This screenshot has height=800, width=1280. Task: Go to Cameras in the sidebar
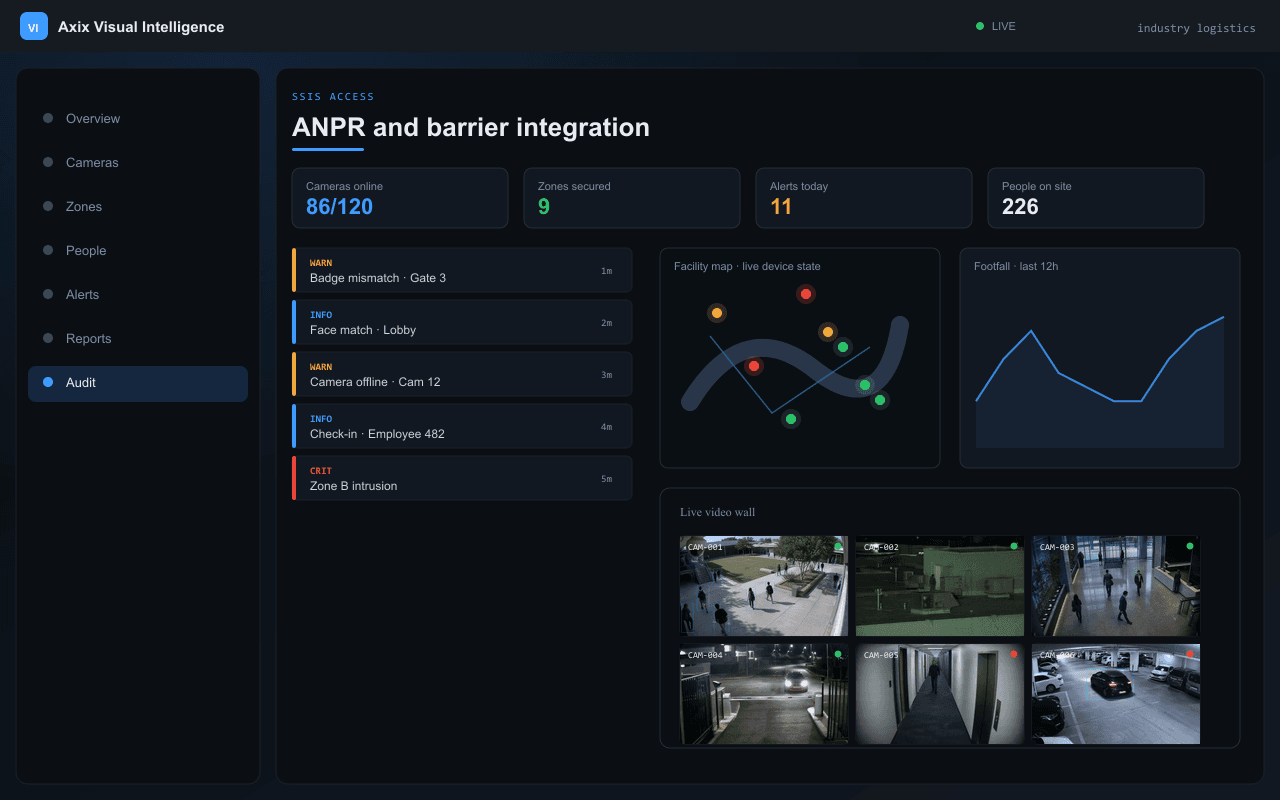tap(138, 162)
